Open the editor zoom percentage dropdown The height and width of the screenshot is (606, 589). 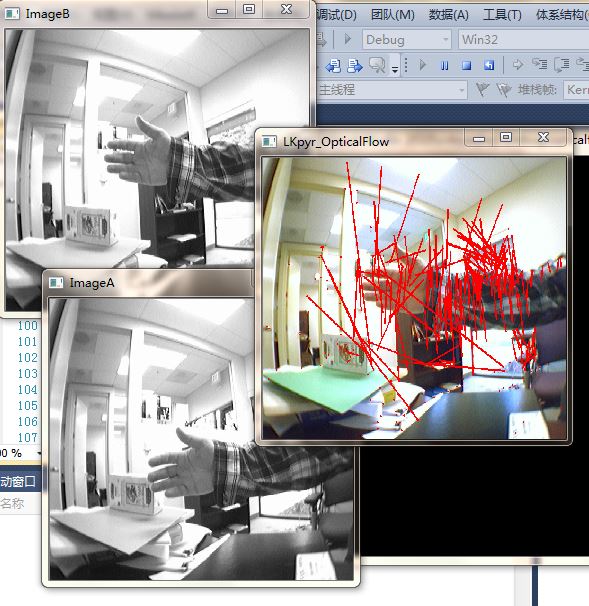pyautogui.click(x=38, y=453)
